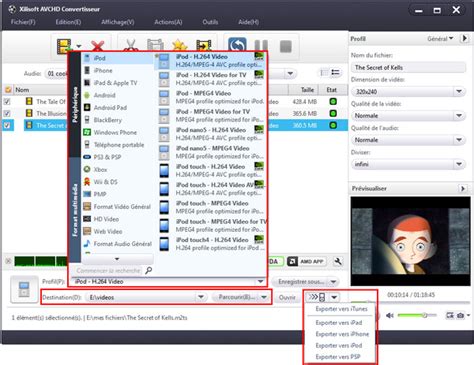Open the Affichage menu
474x365 pixels.
tap(118, 22)
